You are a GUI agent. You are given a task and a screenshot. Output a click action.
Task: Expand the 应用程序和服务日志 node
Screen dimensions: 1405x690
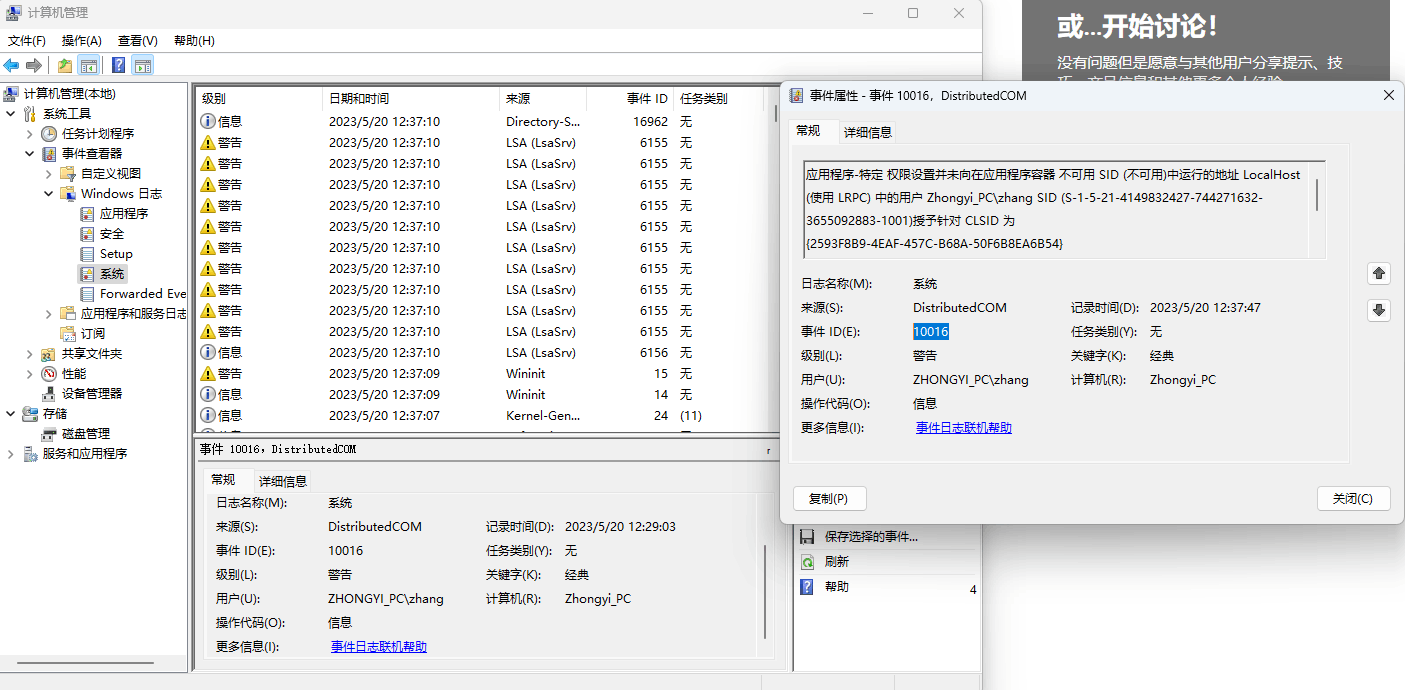(48, 314)
